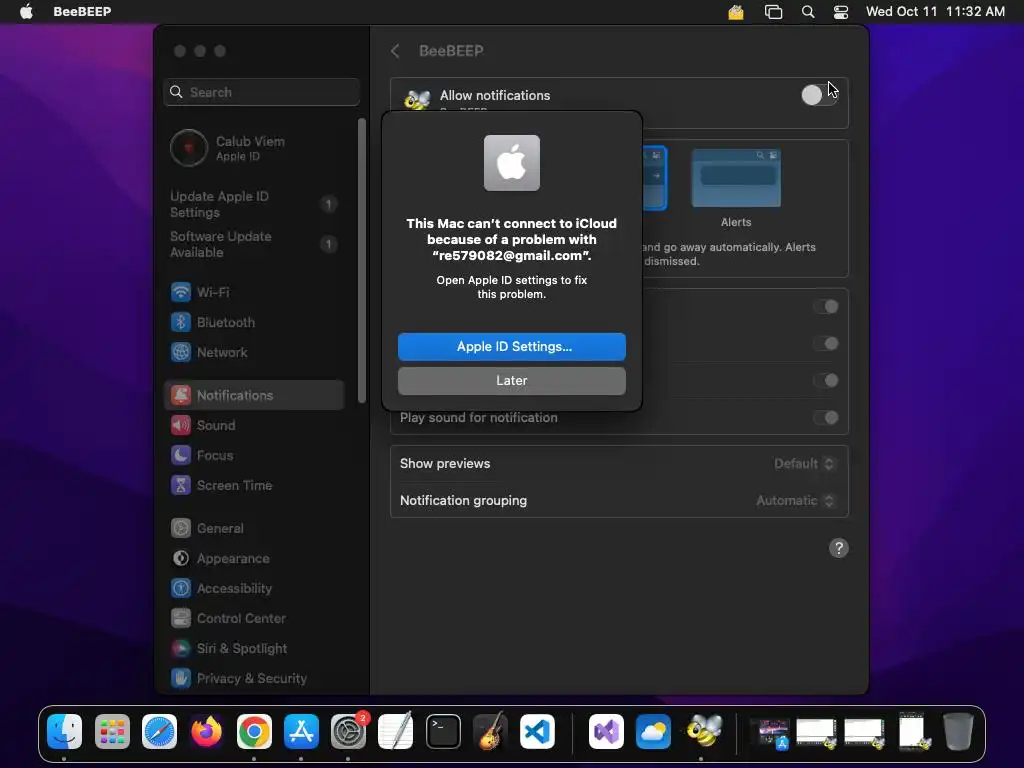
Task: Click the stacked windows icon in menu bar
Action: pyautogui.click(x=773, y=12)
